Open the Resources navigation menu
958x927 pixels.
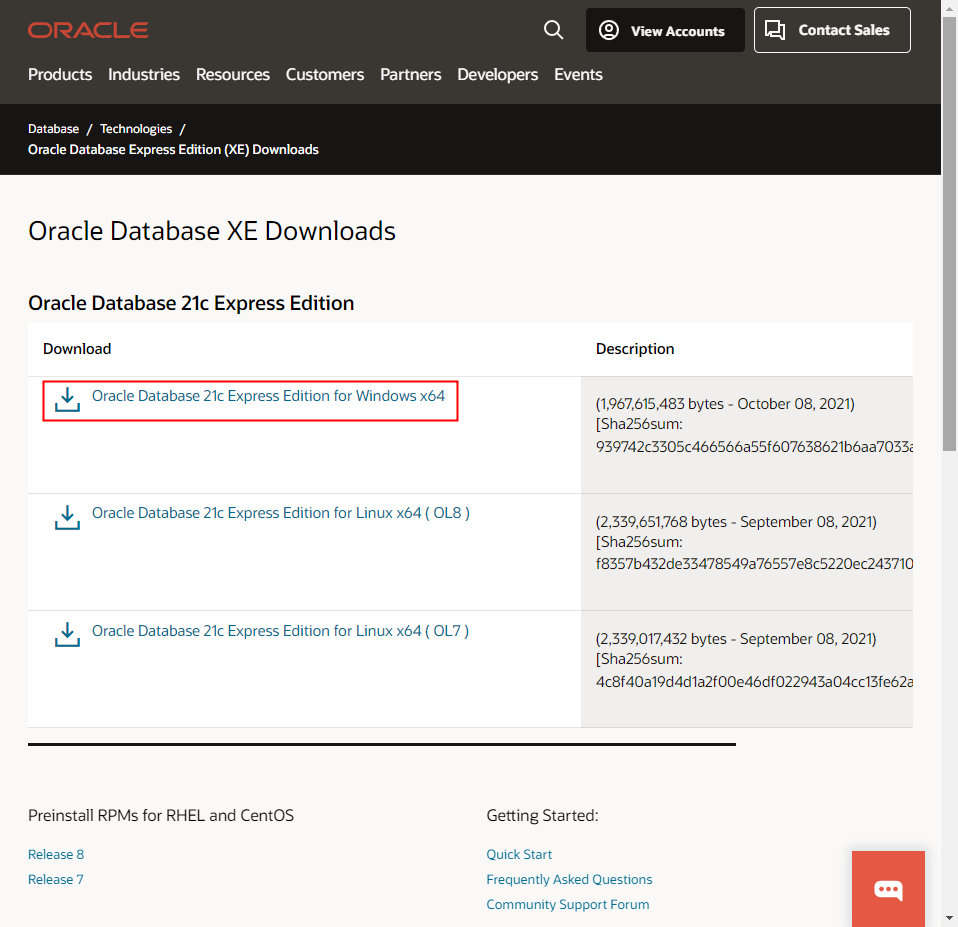click(232, 74)
